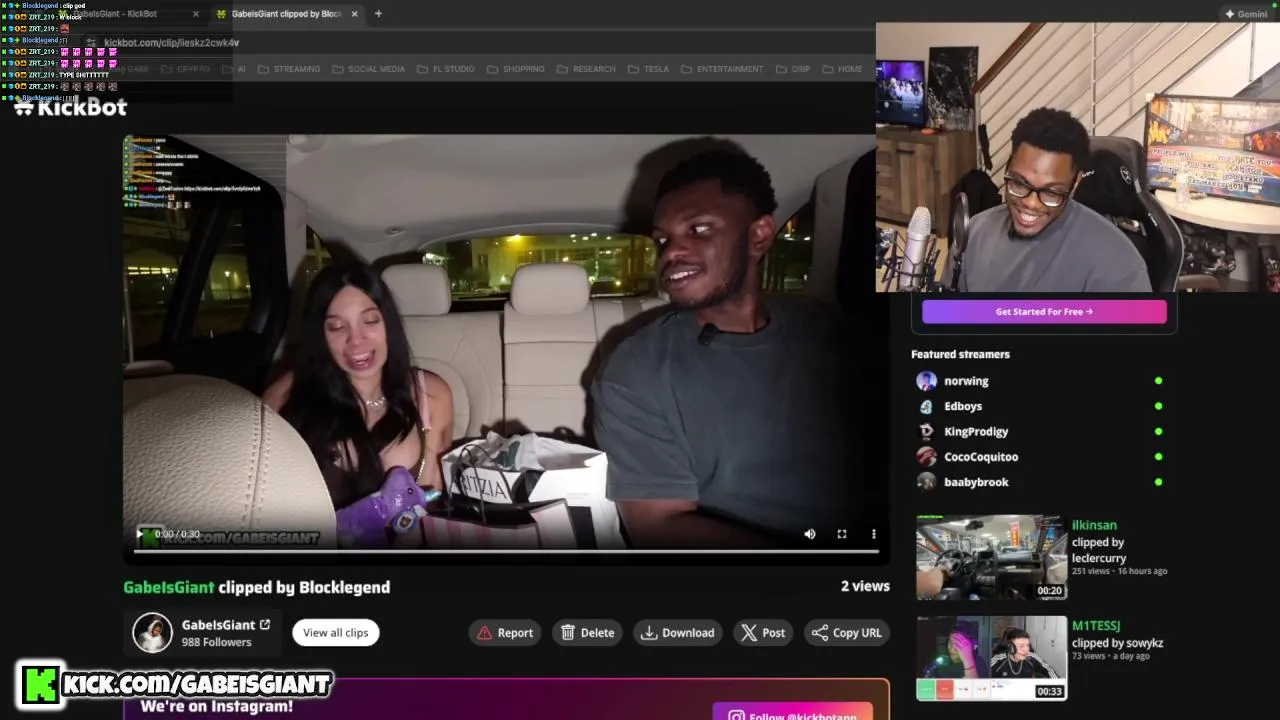Open SHOPPING bookmarks folder
Image resolution: width=1280 pixels, height=720 pixels.
coord(516,69)
